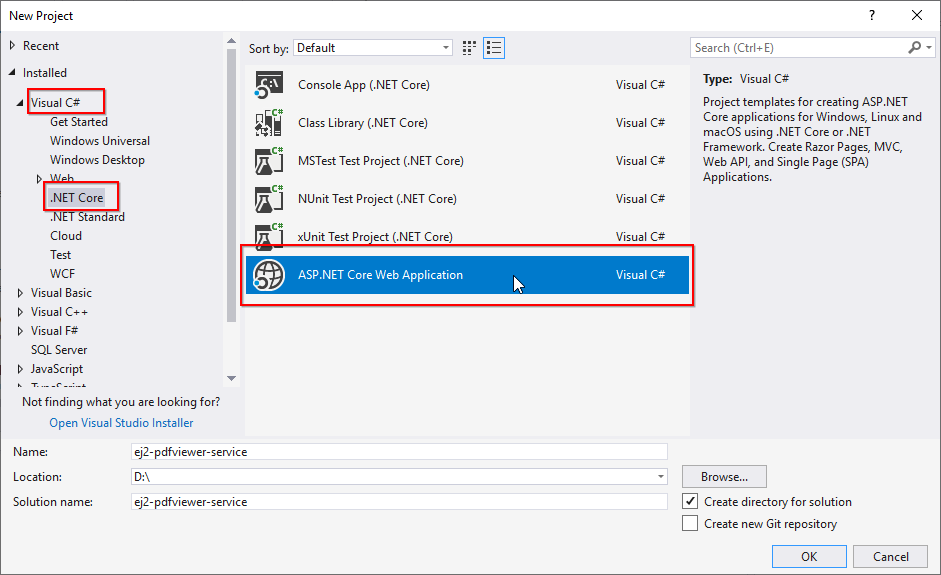
Task: Click the Browse... button
Action: pos(724,477)
